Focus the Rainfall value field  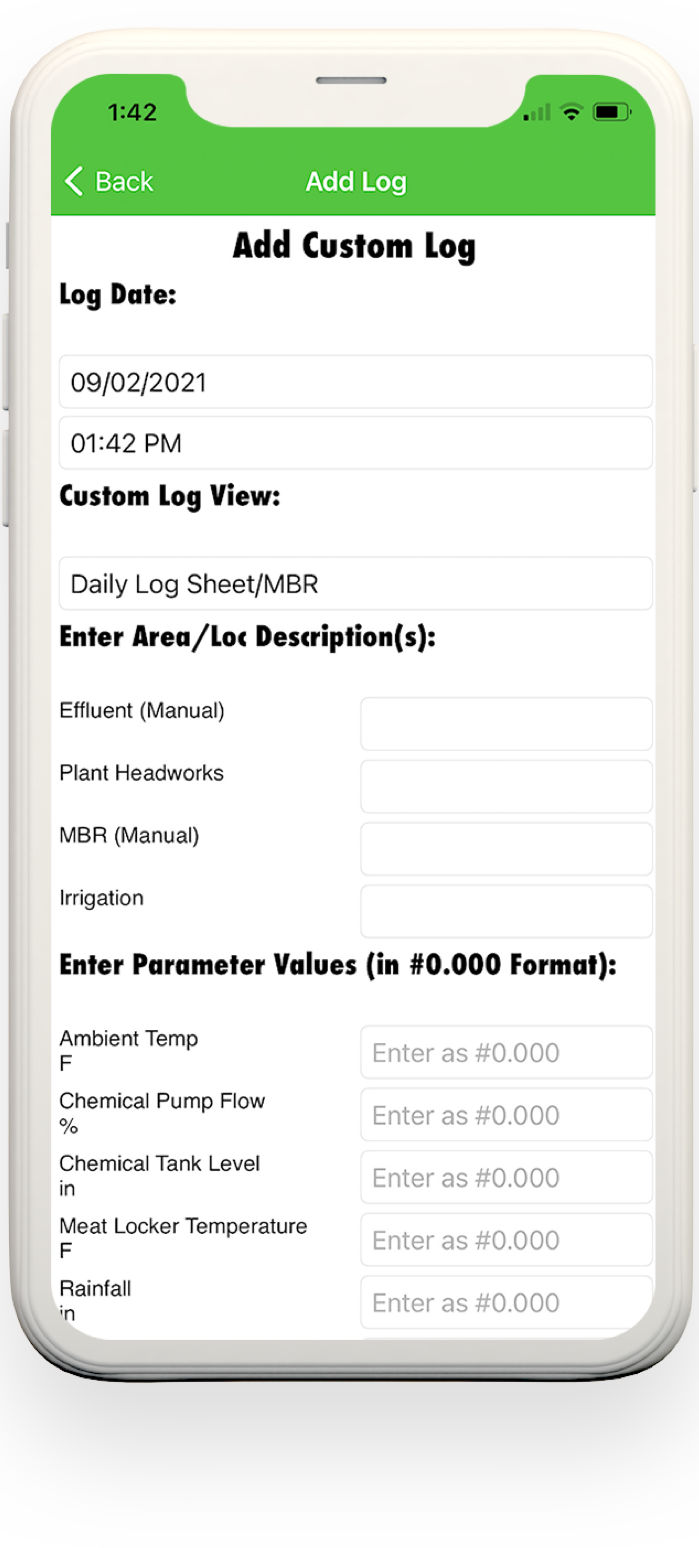tap(506, 1302)
